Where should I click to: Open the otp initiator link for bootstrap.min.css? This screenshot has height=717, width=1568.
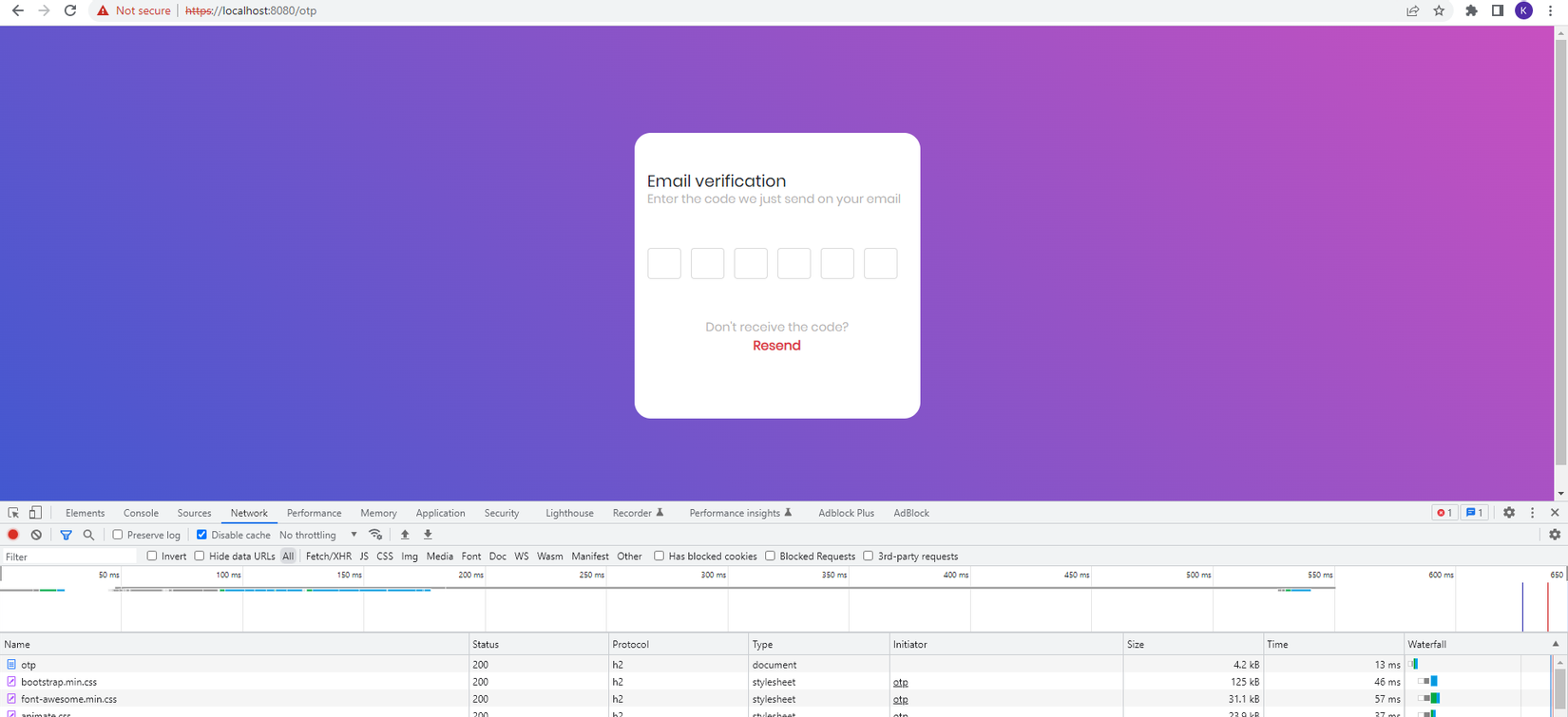(x=900, y=682)
